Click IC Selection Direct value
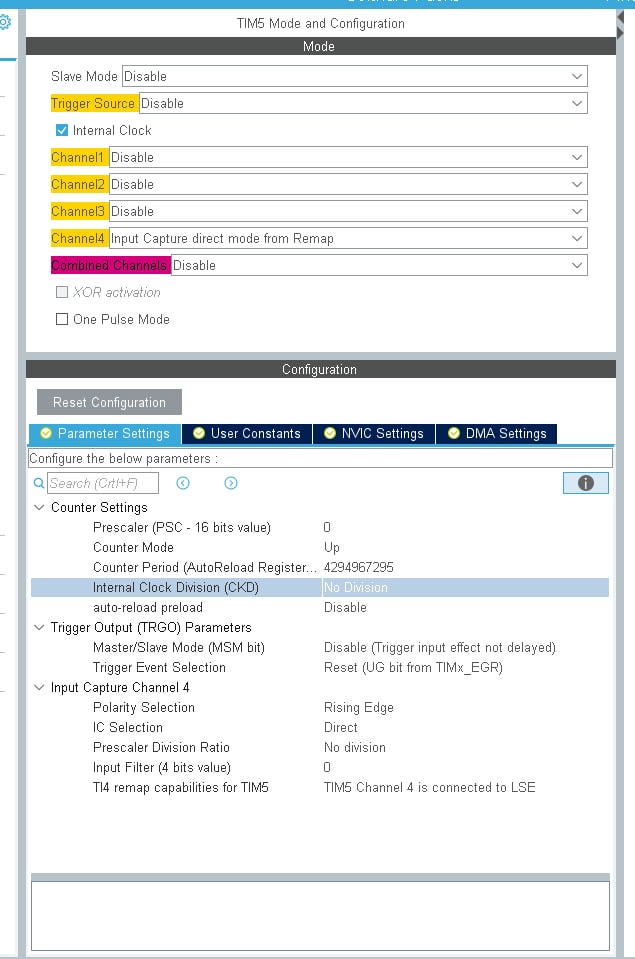The image size is (635, 959). coord(341,728)
